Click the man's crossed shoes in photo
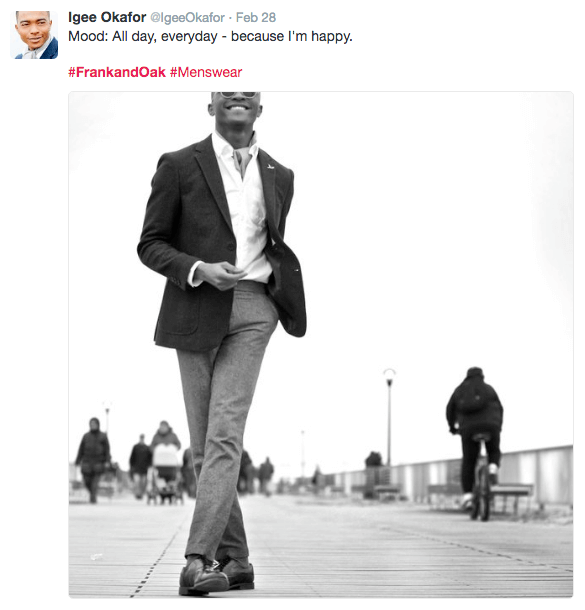Screen dimensions: 585x610 (x=216, y=575)
